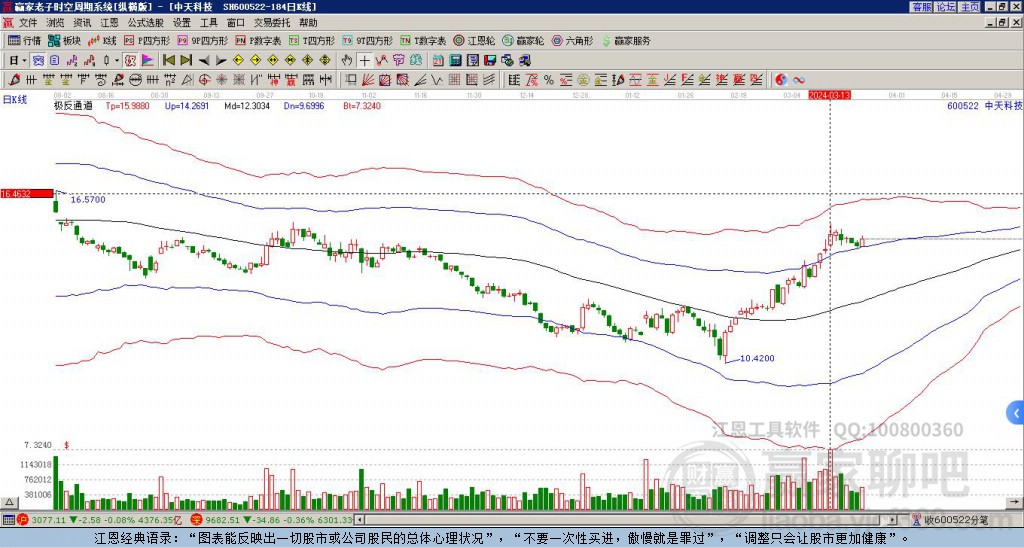Open the P数字表 tool

(x=258, y=40)
